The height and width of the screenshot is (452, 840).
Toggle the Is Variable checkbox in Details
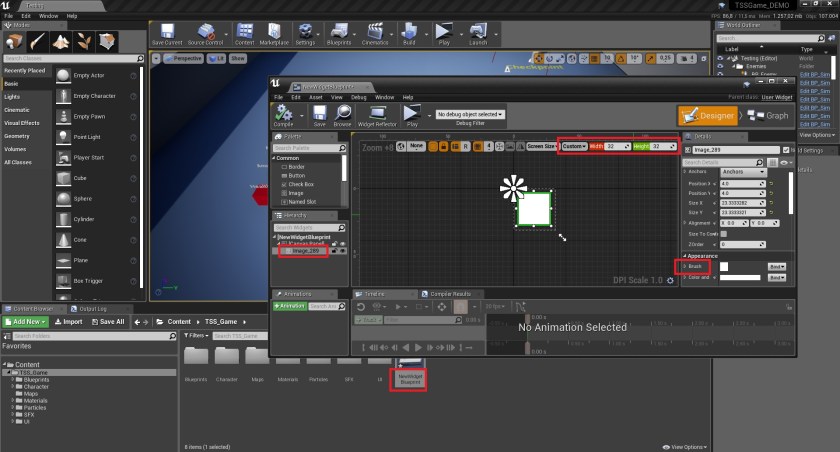tap(785, 150)
